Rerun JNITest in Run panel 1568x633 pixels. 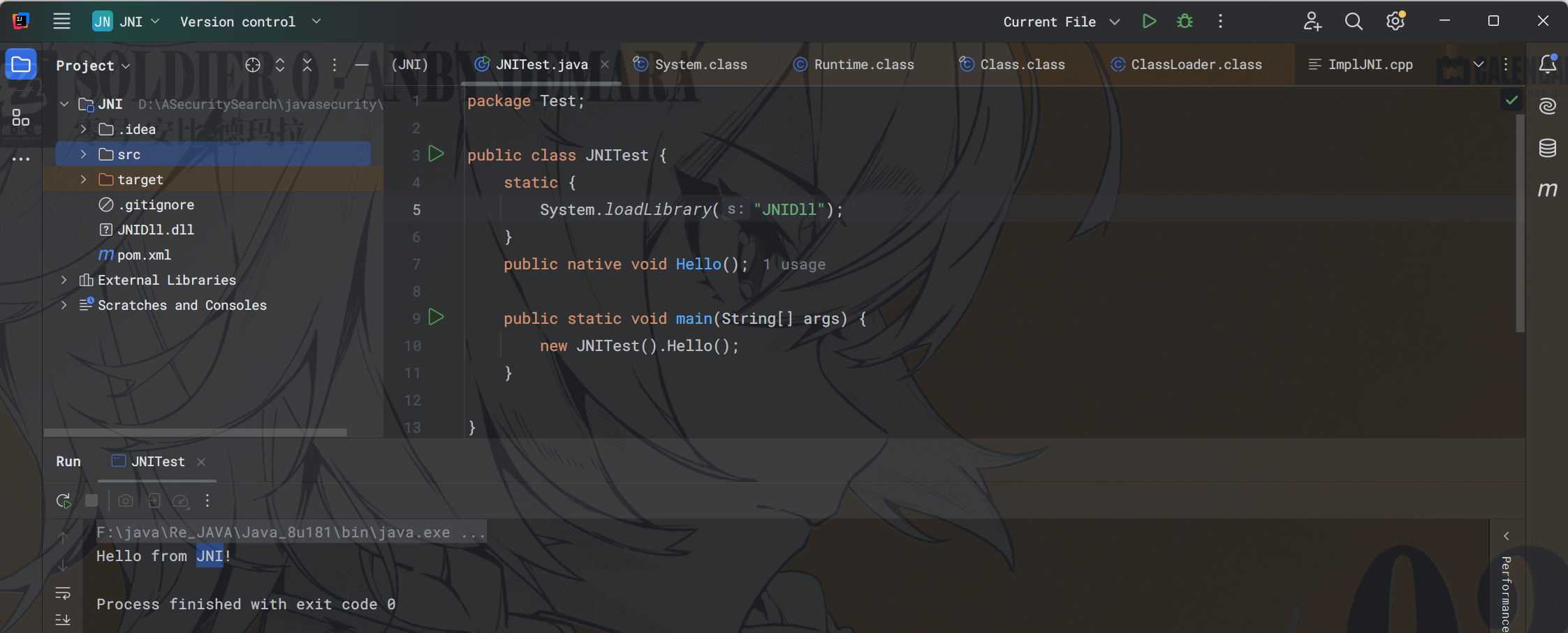[x=64, y=500]
